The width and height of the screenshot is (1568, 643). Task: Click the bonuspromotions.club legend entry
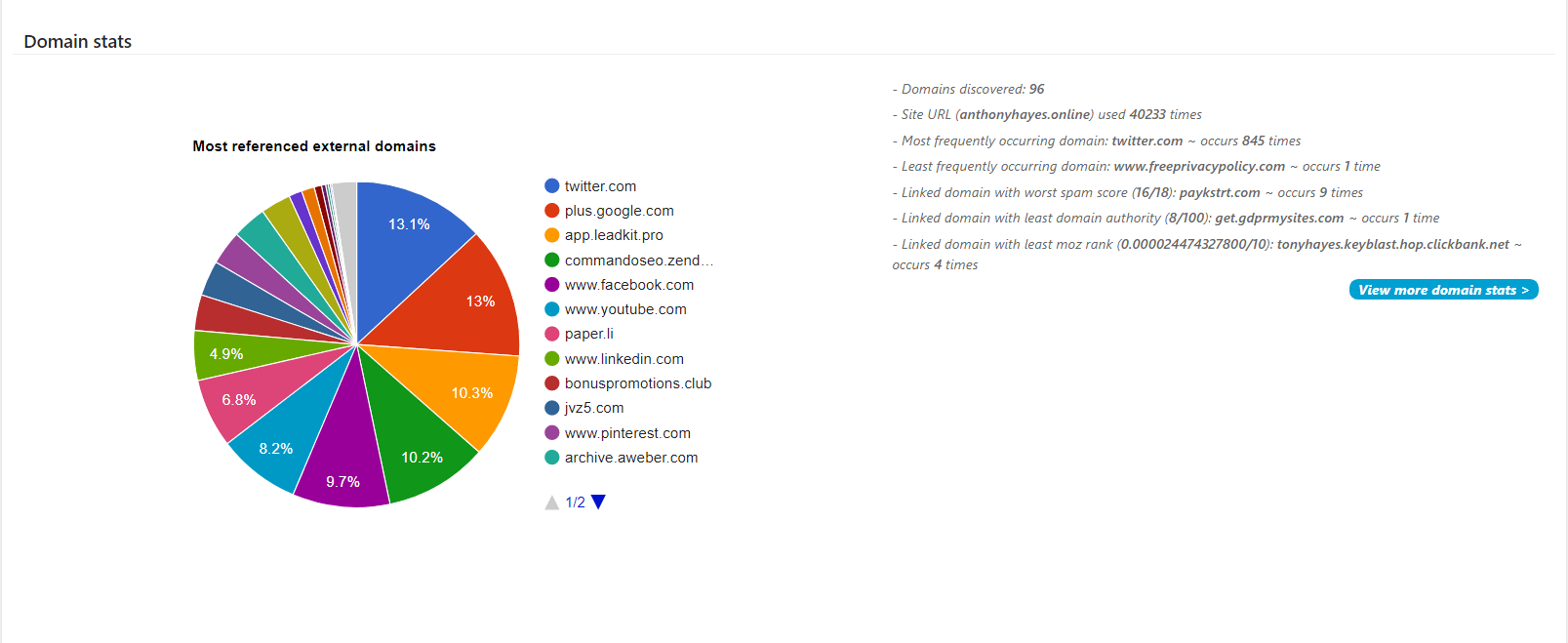[x=628, y=383]
